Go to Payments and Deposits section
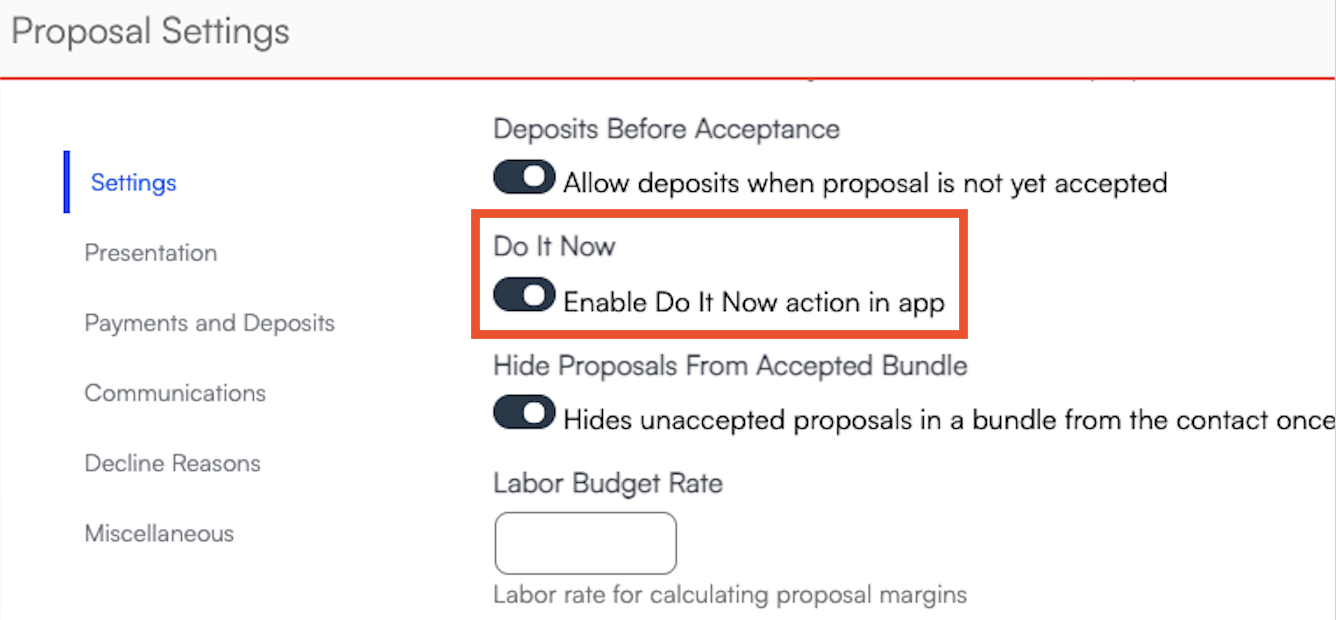1336x620 pixels. [x=209, y=323]
